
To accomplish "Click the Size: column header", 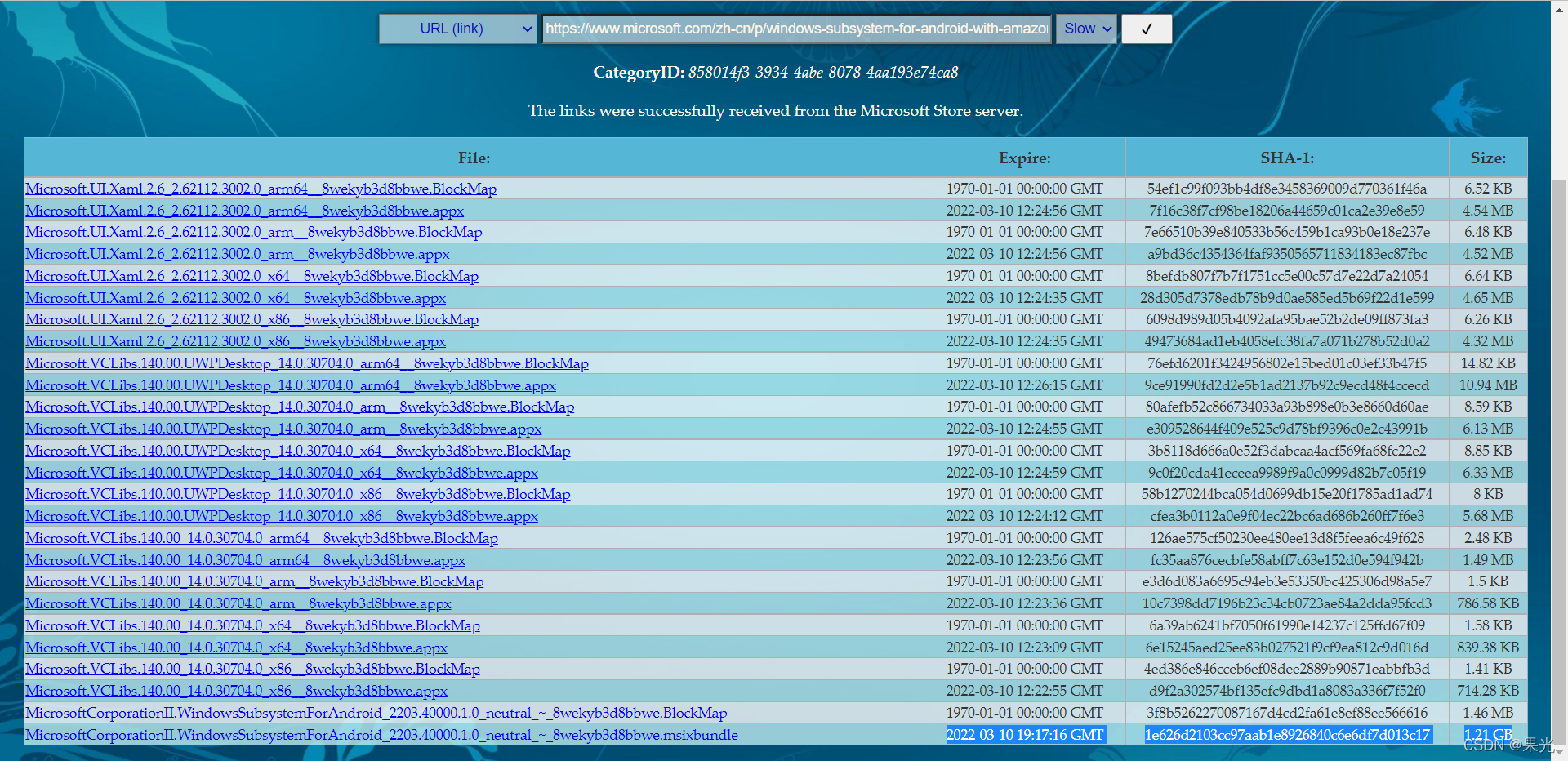I will pos(1488,158).
